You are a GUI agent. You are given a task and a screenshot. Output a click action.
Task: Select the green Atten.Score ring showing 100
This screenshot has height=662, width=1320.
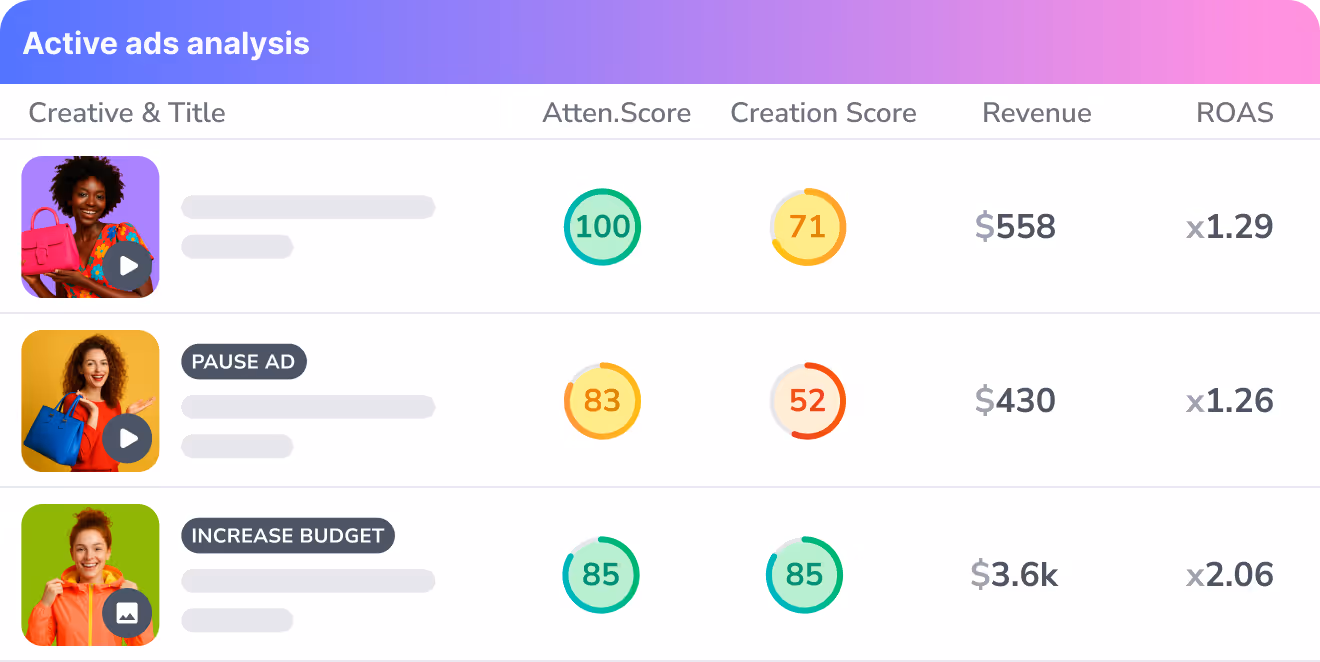click(602, 227)
